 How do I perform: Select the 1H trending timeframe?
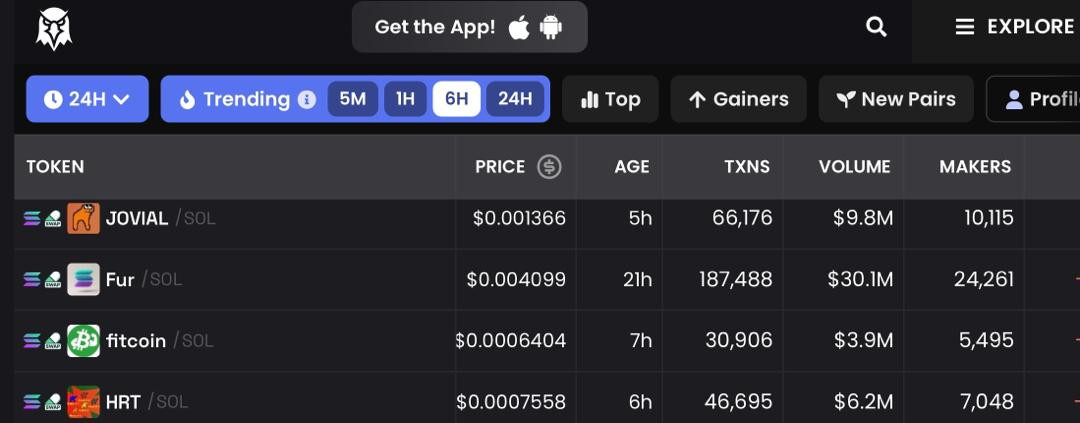click(x=405, y=99)
